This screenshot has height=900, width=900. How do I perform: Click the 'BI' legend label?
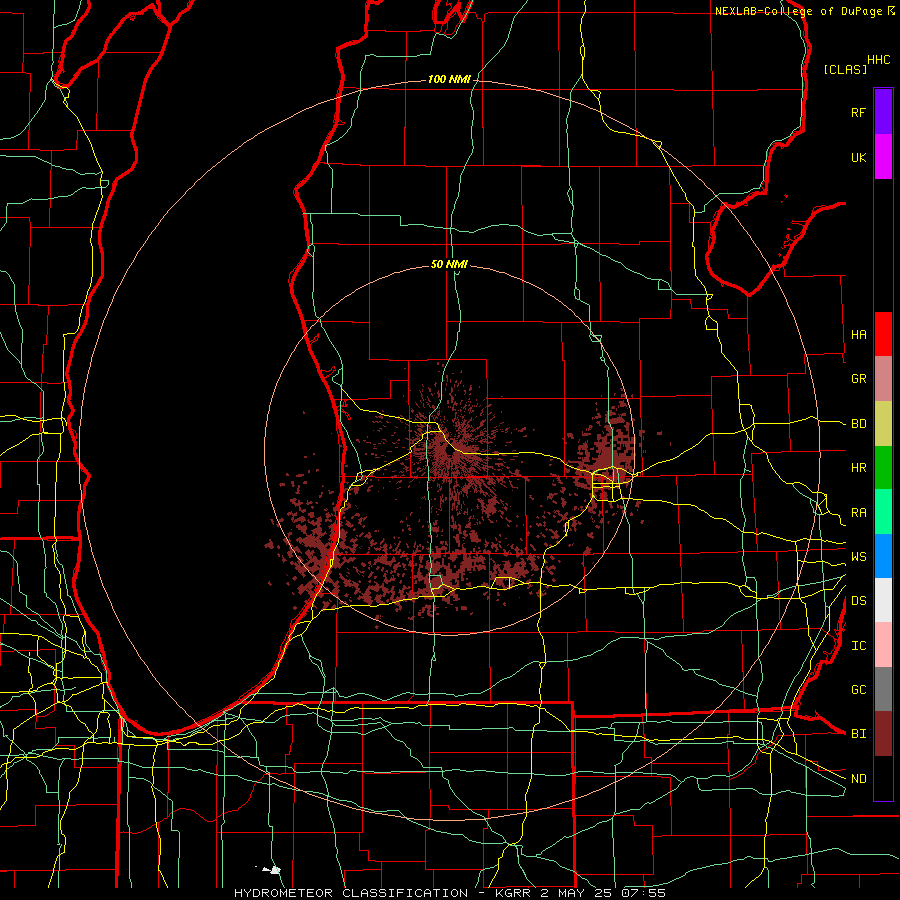(x=859, y=734)
